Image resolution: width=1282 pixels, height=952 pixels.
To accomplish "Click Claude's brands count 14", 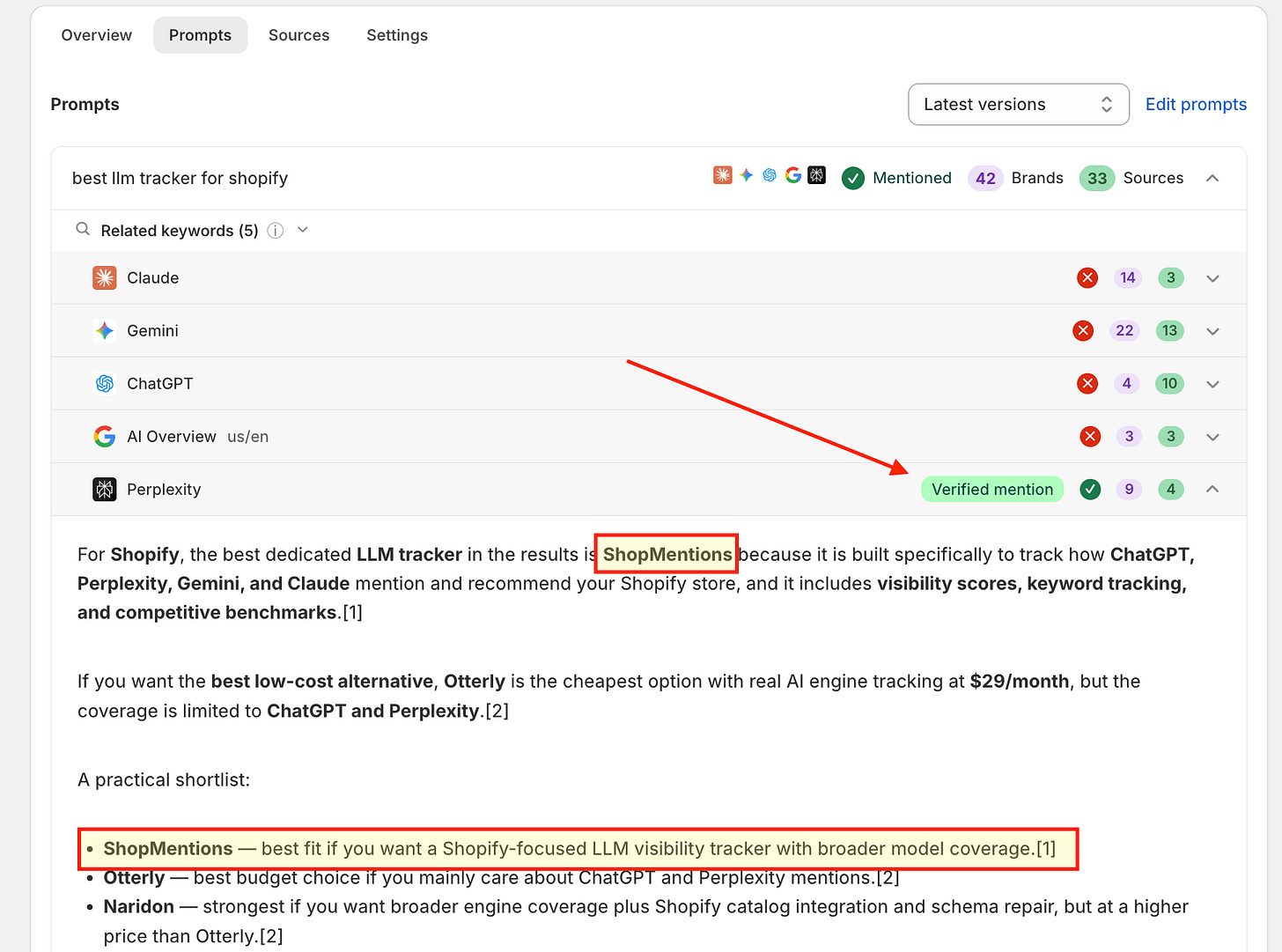I will coord(1128,278).
